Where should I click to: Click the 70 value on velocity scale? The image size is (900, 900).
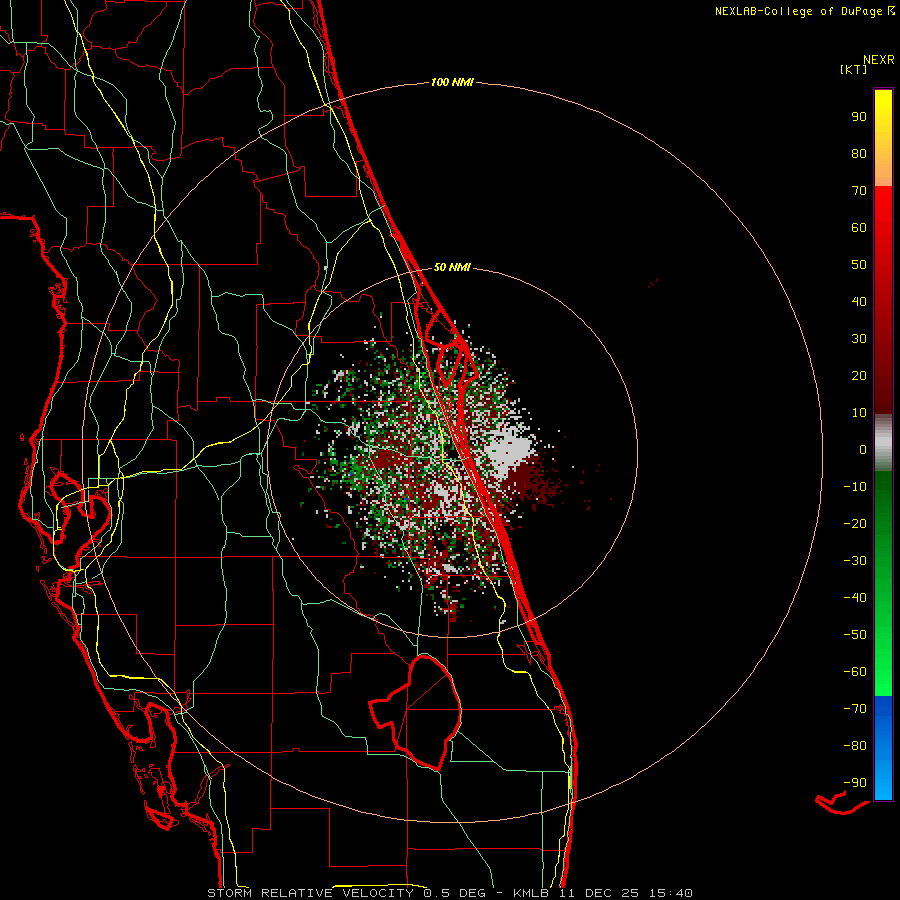[x=859, y=191]
